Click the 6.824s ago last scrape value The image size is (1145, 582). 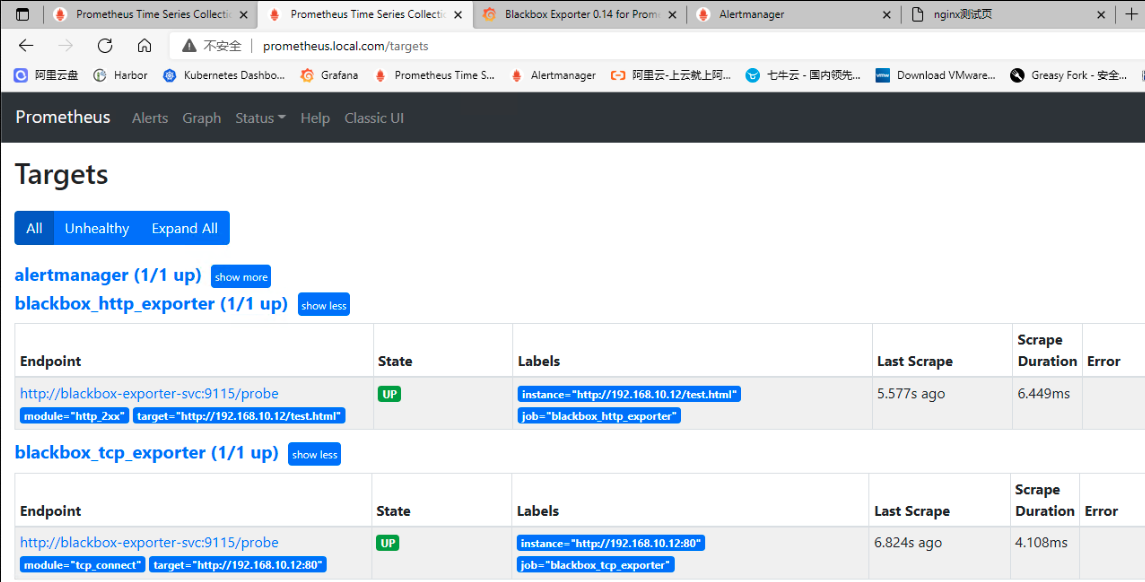908,543
